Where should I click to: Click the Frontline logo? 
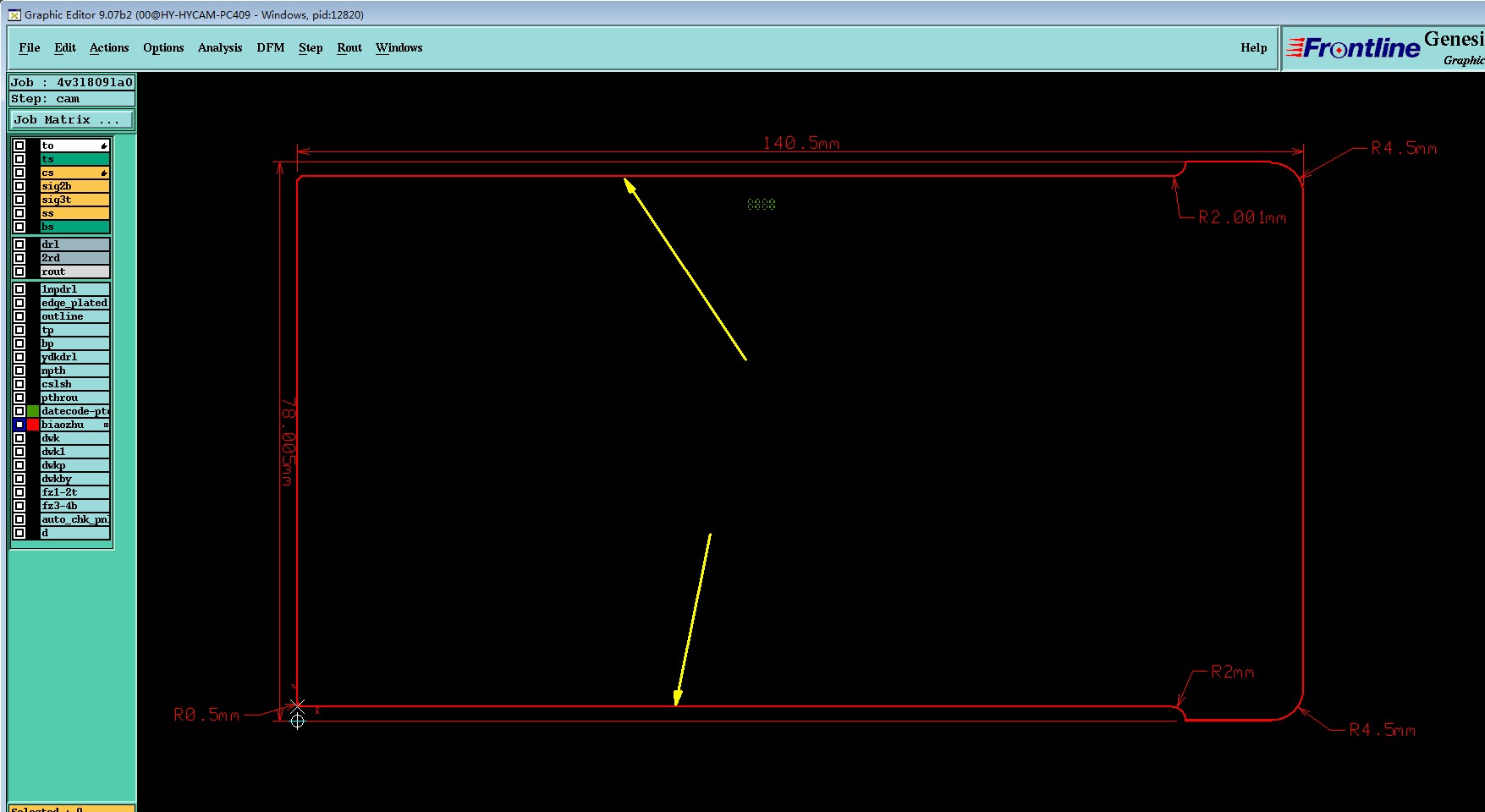(1353, 48)
